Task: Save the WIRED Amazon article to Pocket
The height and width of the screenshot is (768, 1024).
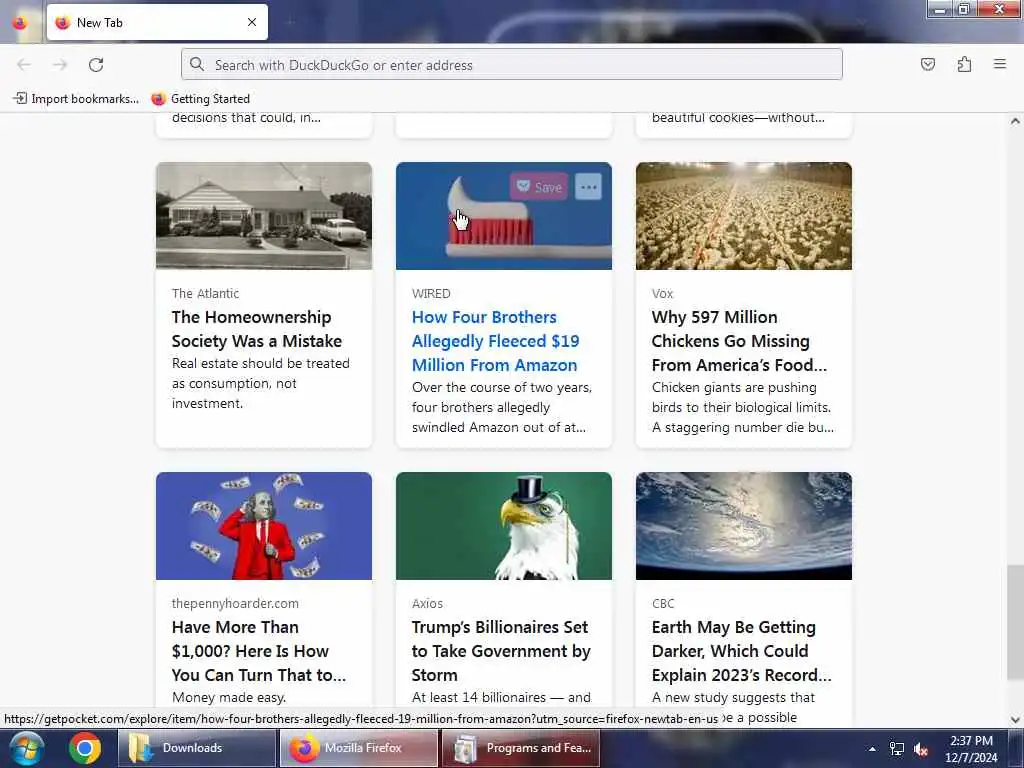Action: pyautogui.click(x=539, y=187)
